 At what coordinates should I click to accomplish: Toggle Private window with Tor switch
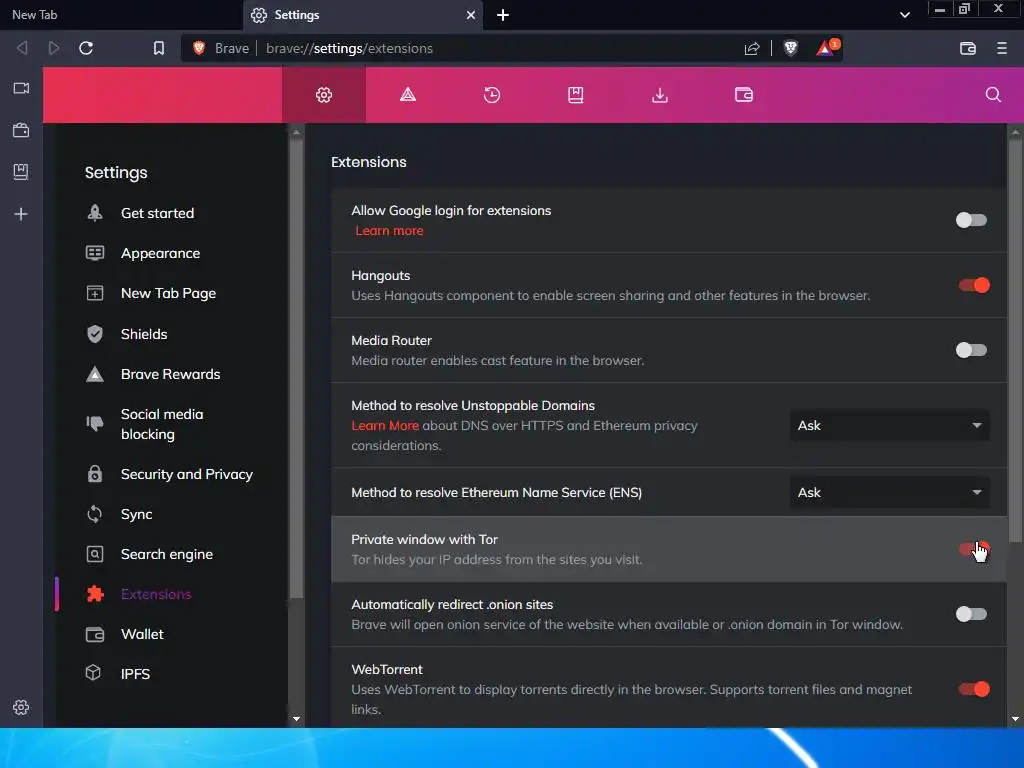974,549
